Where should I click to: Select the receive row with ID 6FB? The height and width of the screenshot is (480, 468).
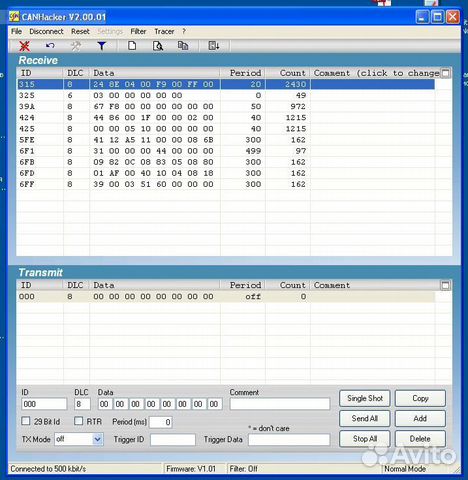click(x=226, y=162)
